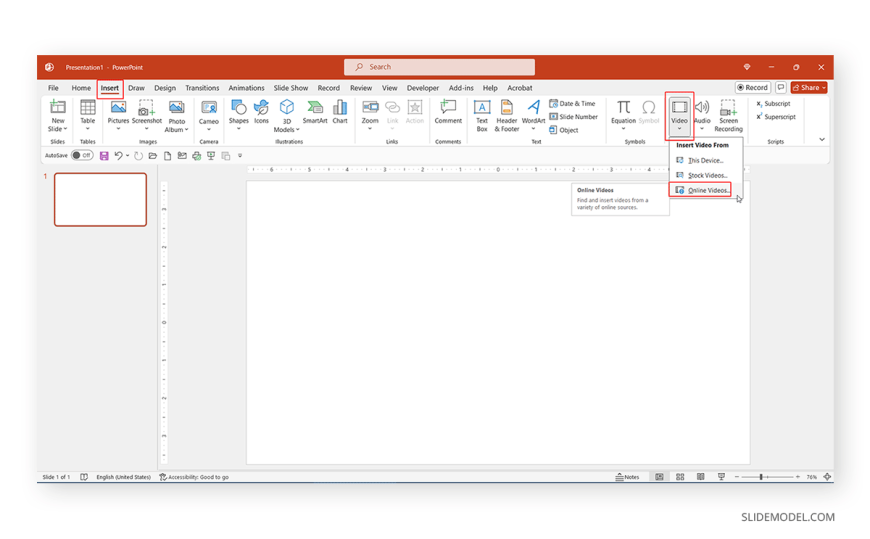The width and height of the screenshot is (870, 539).
Task: Open the Insert tab
Action: (109, 88)
